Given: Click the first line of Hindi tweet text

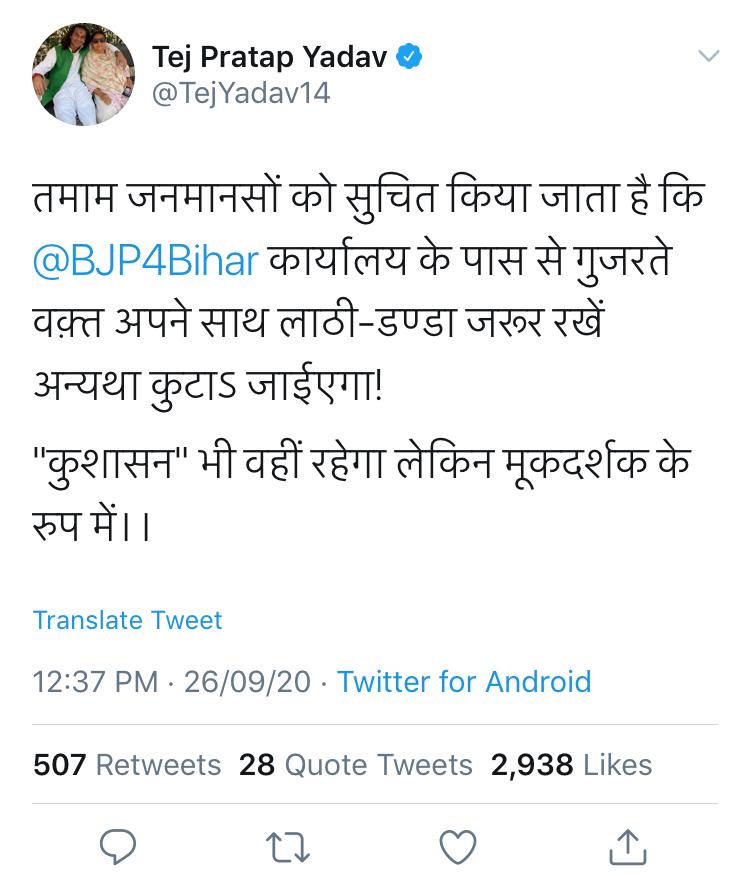Looking at the screenshot, I should pos(370,196).
